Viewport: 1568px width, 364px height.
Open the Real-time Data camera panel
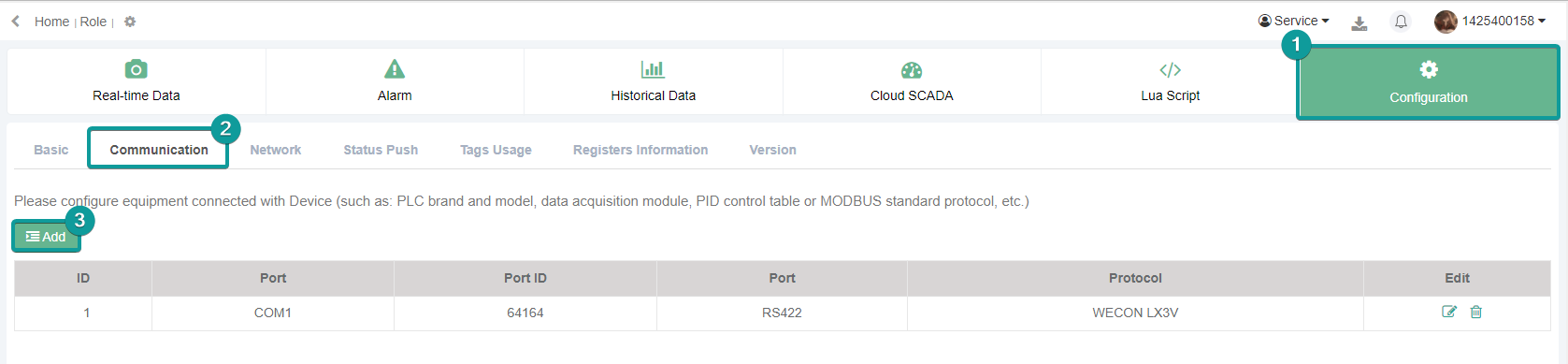[x=137, y=81]
